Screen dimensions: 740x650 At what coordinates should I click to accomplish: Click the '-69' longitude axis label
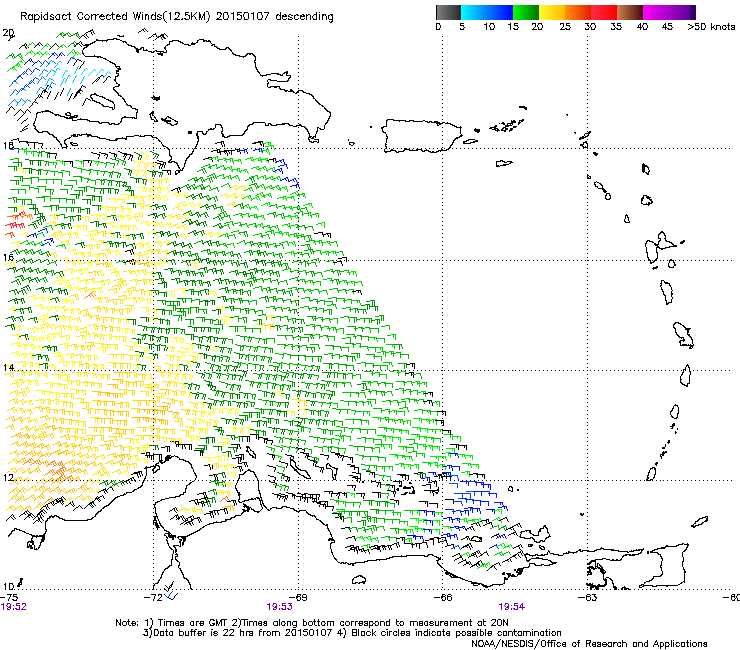point(298,597)
